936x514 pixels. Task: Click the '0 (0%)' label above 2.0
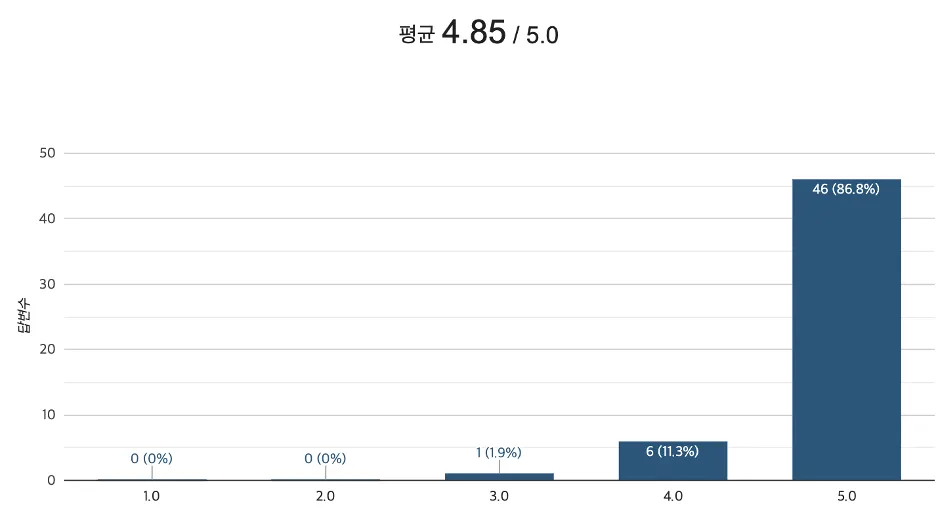(325, 459)
